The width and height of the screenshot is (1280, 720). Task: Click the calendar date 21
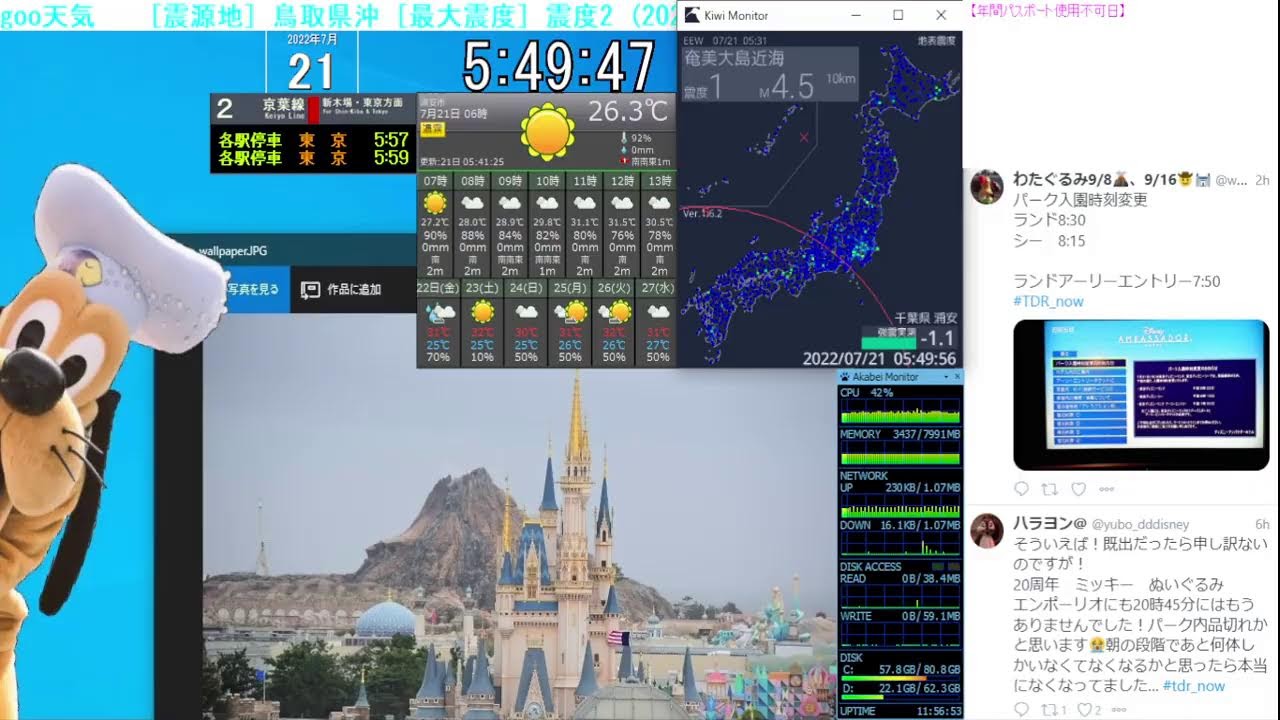[310, 71]
